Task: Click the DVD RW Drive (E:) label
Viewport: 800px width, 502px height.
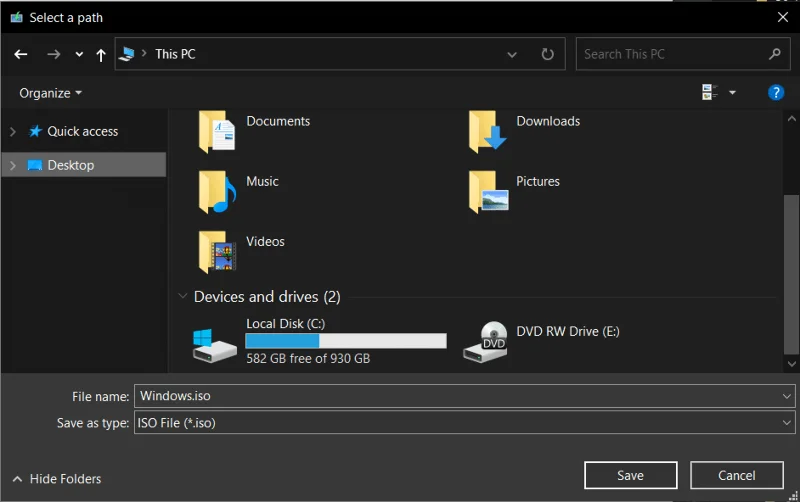Action: click(568, 332)
